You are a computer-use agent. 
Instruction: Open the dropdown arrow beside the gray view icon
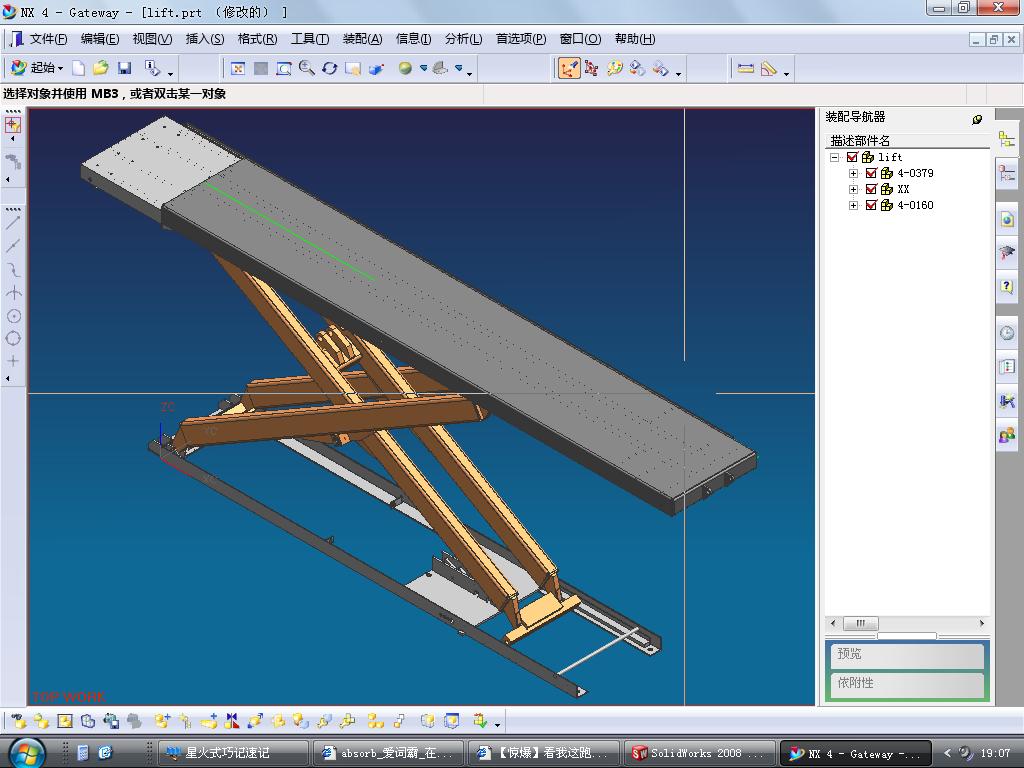click(459, 68)
